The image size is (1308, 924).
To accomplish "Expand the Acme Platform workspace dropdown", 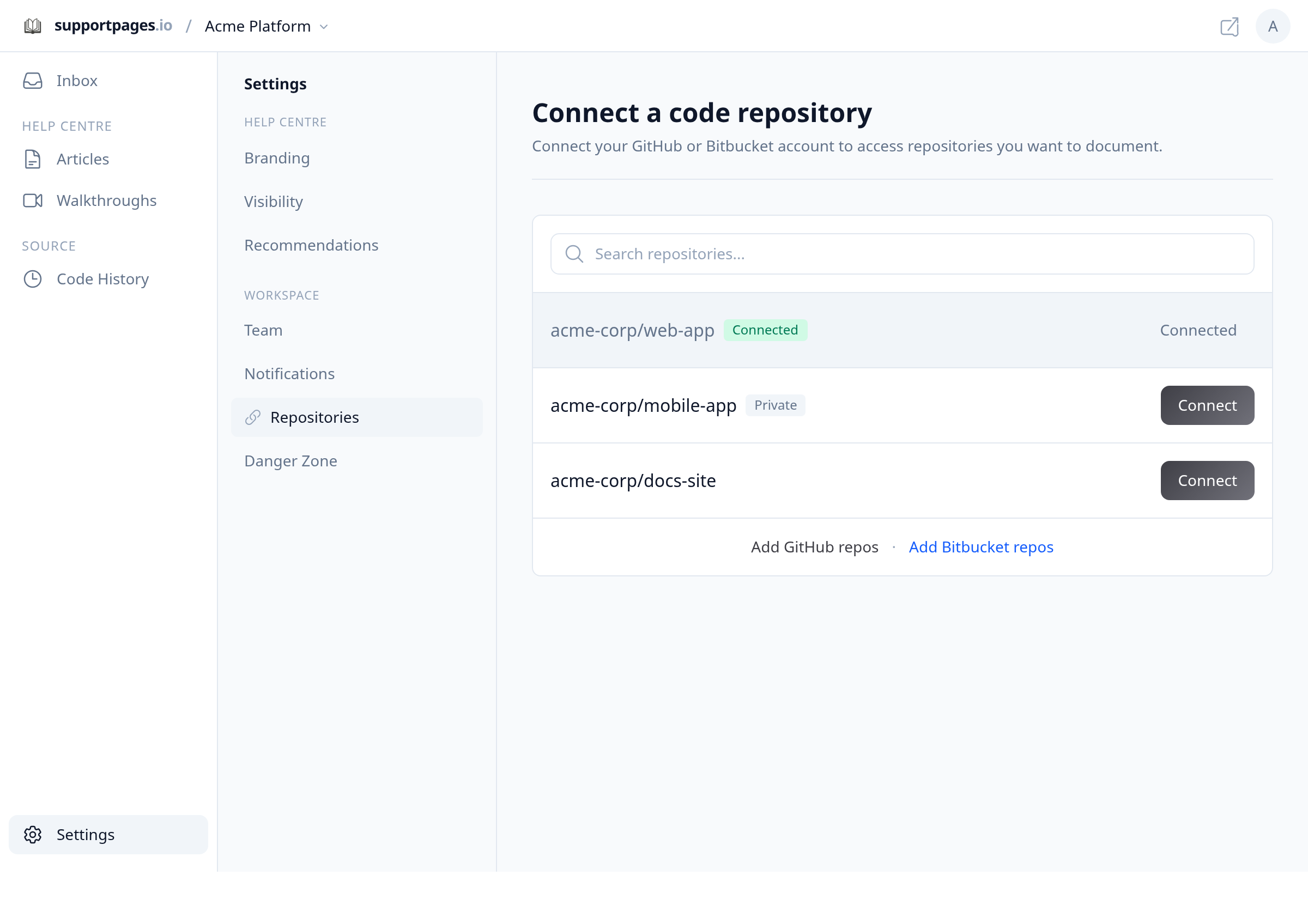I will coord(267,26).
